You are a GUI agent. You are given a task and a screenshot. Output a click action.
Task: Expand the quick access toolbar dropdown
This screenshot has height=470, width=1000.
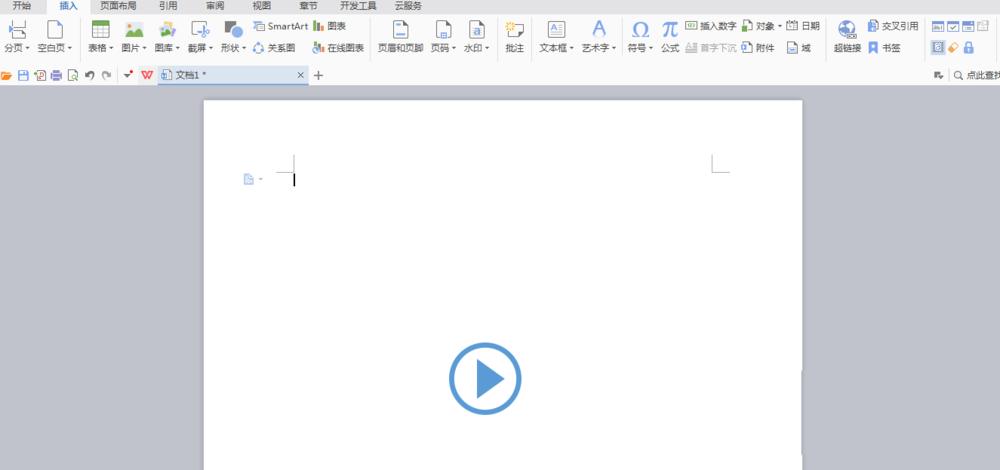click(x=128, y=75)
